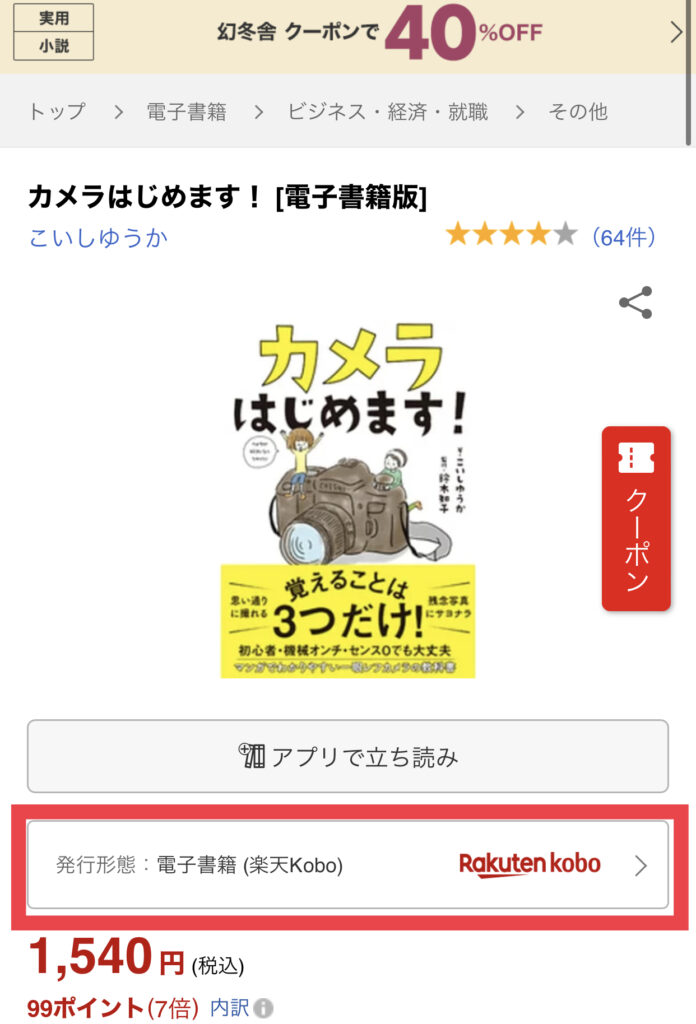Image resolution: width=696 pixels, height=1024 pixels.
Task: Tap the coupon ticket icon
Action: pos(636,457)
